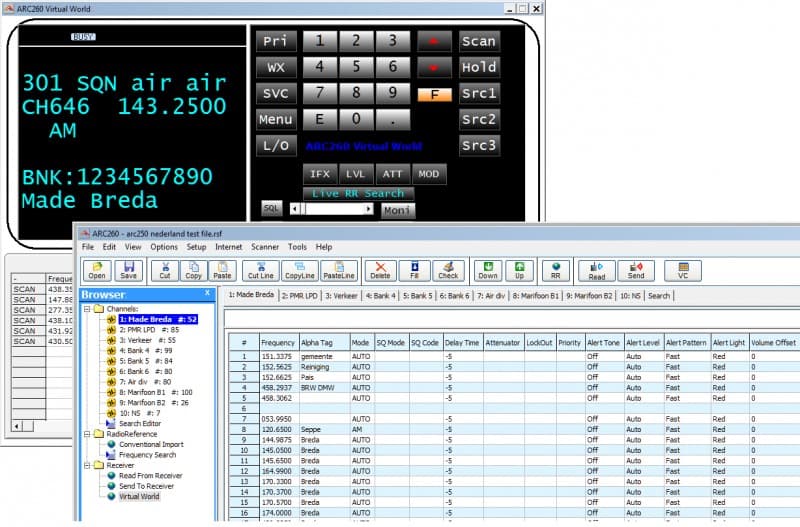This screenshot has width=800, height=527.
Task: Select Read From Receiver tree item
Action: (151, 475)
